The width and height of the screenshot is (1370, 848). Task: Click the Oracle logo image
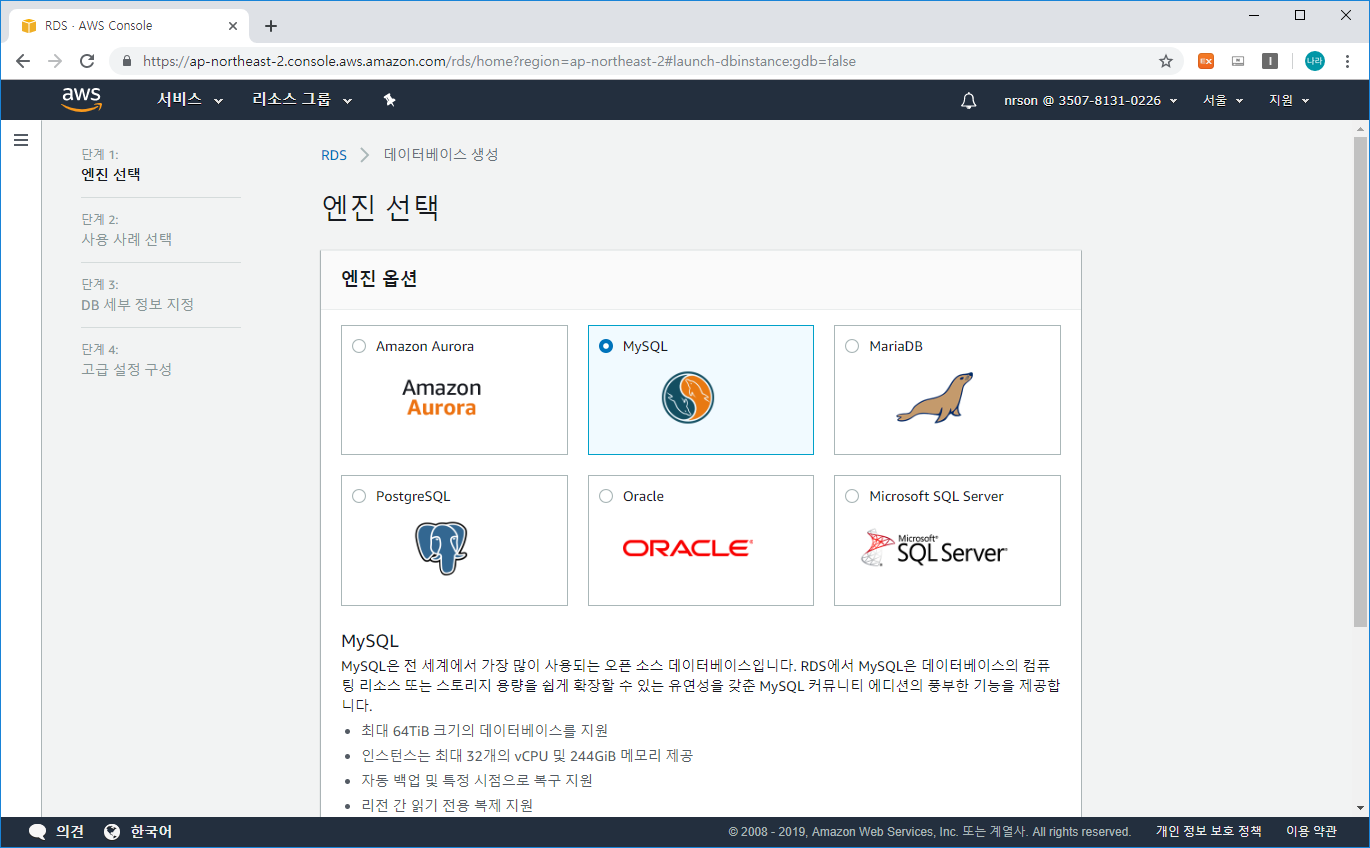[x=687, y=548]
